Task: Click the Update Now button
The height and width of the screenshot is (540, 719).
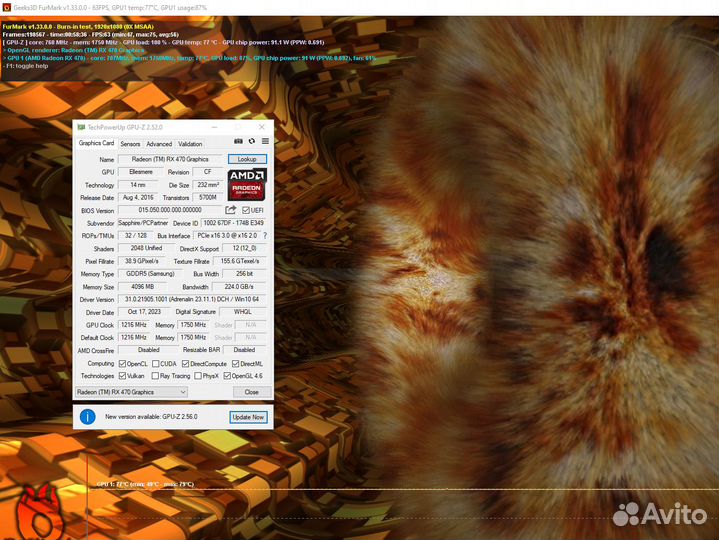Action: coord(247,417)
